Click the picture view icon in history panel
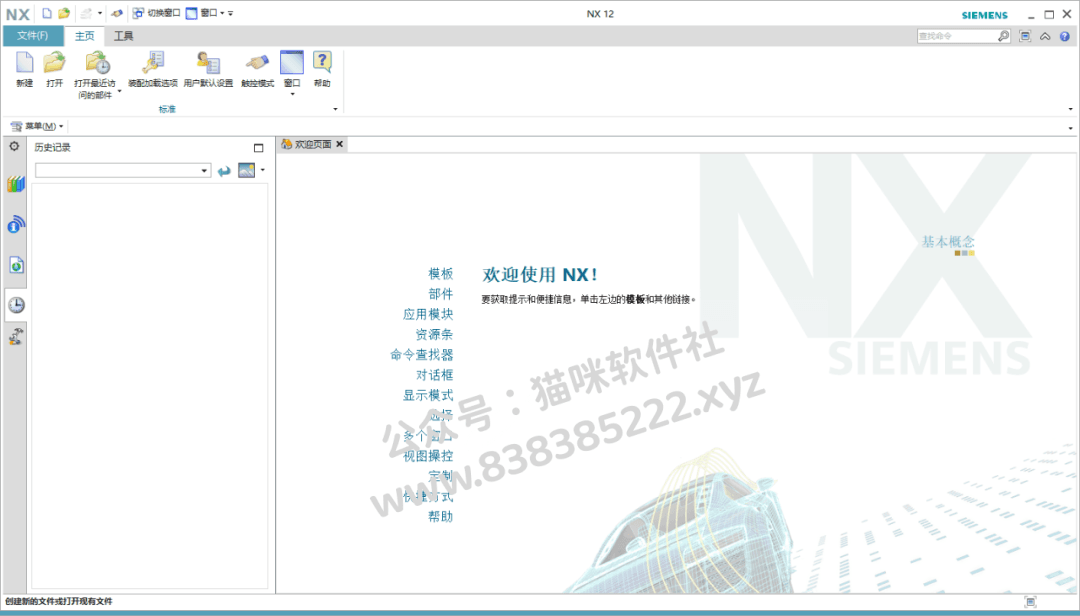Viewport: 1080px width, 616px height. (247, 170)
